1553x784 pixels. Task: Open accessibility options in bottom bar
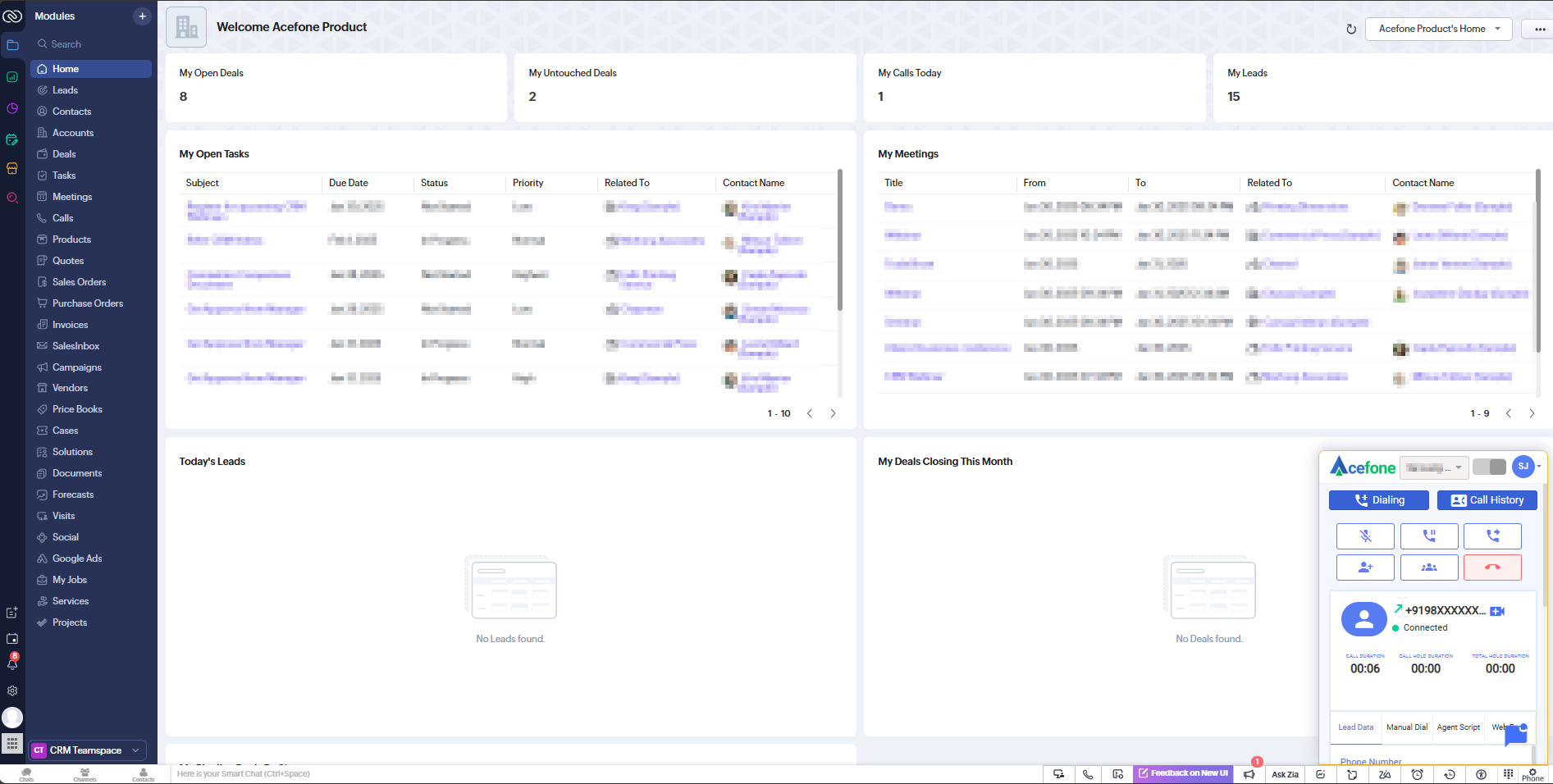(x=1481, y=774)
